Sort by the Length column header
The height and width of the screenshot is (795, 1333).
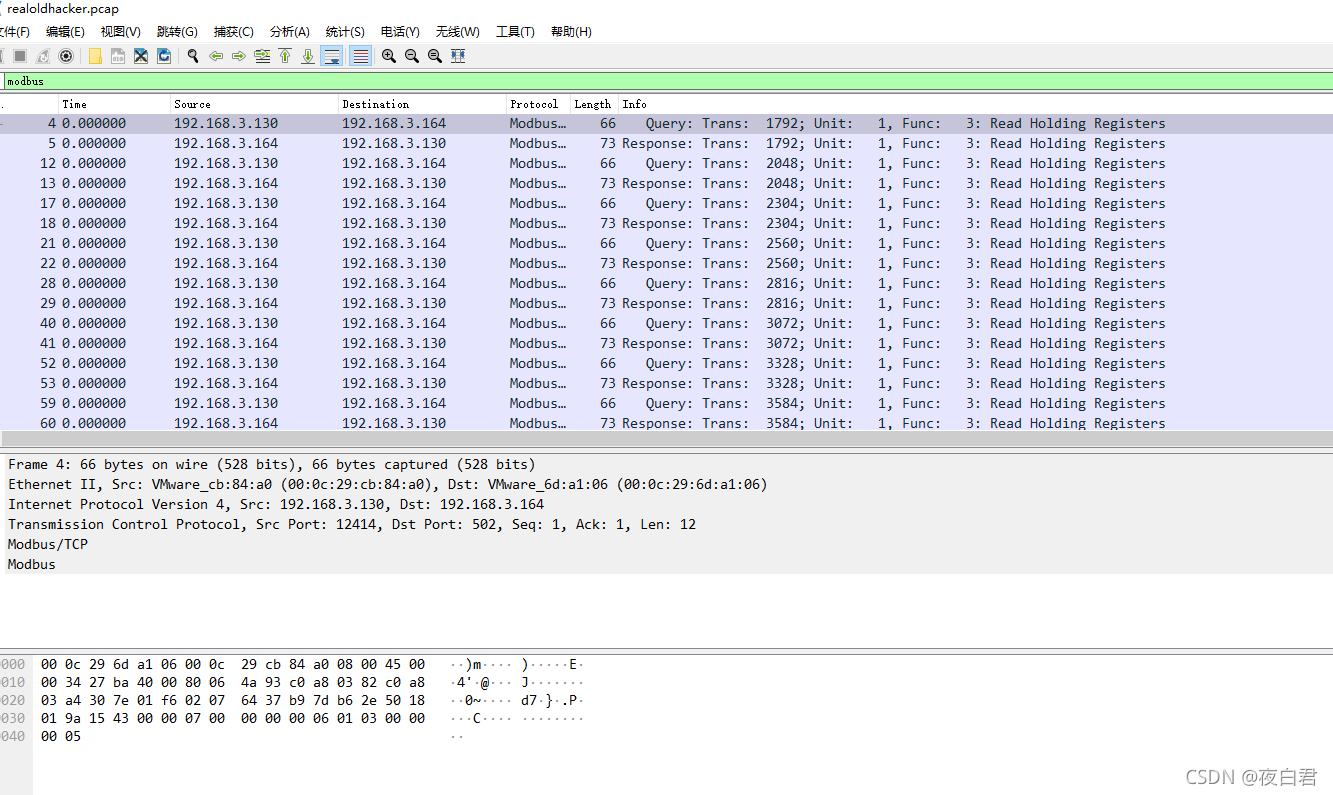tap(594, 104)
